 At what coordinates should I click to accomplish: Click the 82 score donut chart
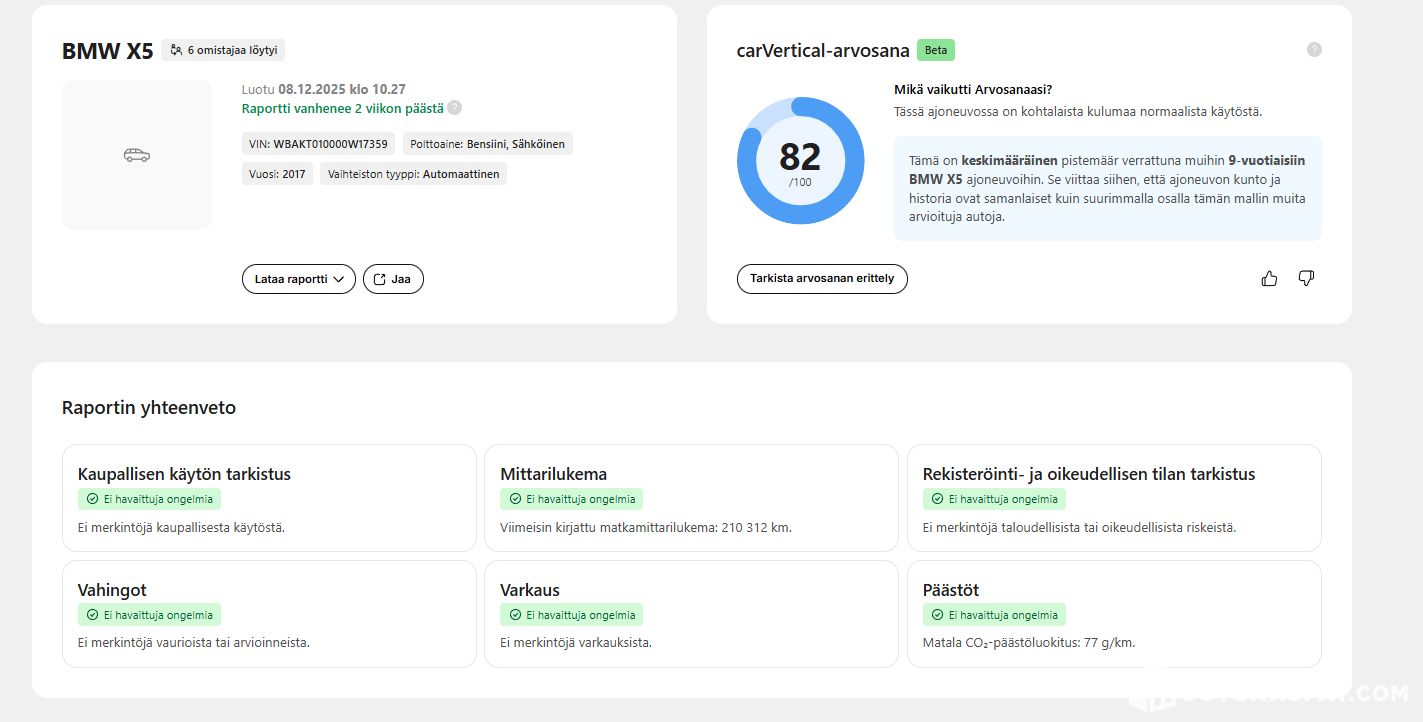click(800, 161)
